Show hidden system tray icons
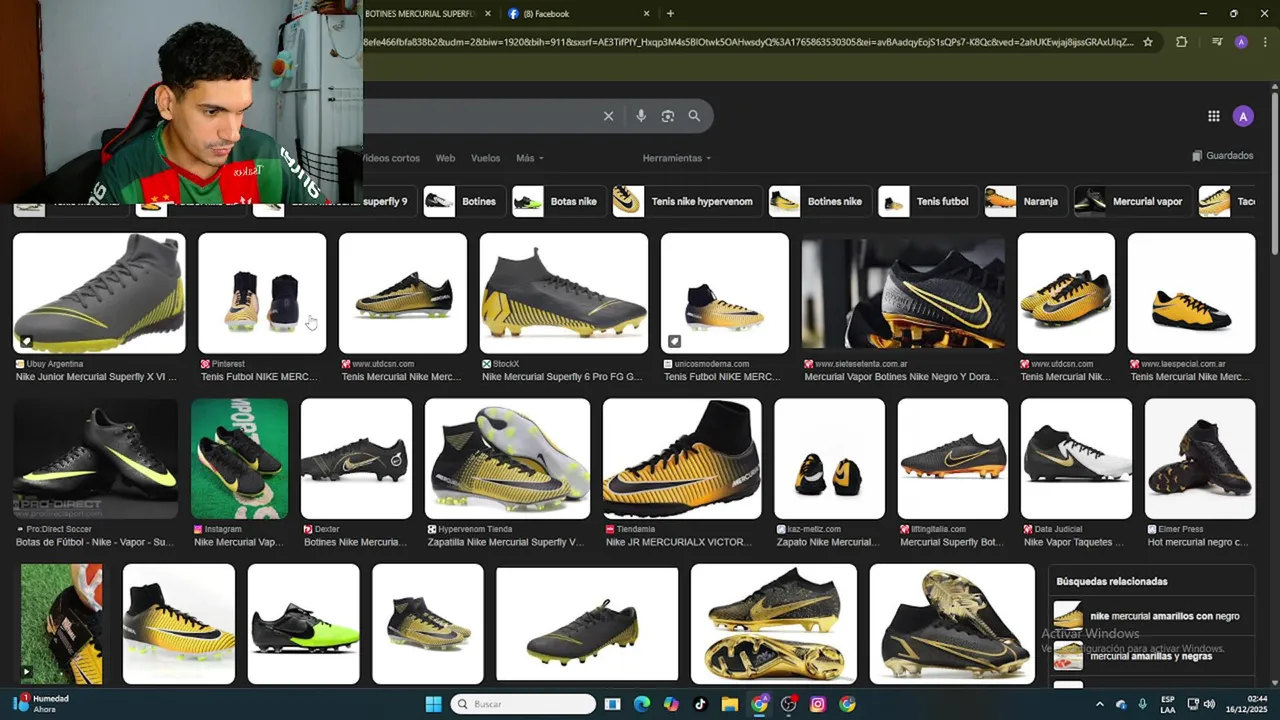The image size is (1280, 720). [x=1099, y=704]
